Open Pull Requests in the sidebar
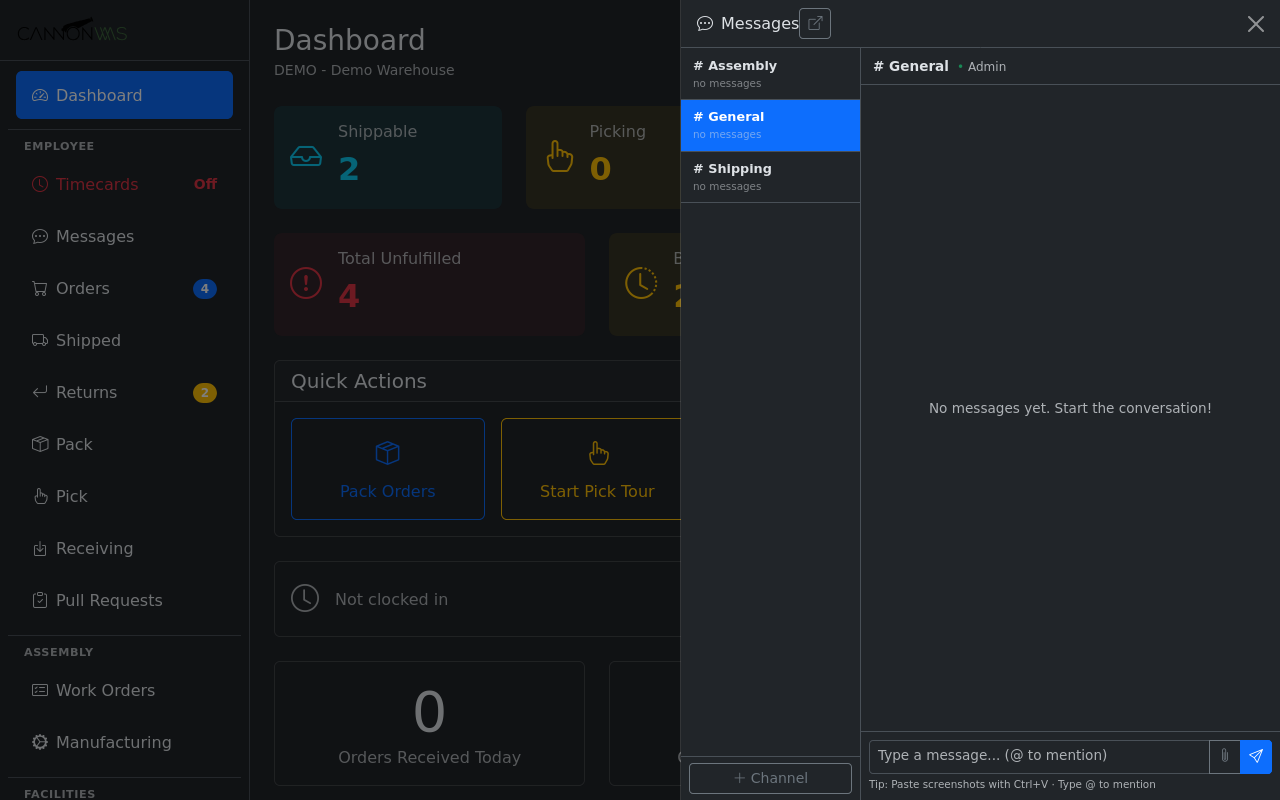Screen dimensions: 1280x800 point(109,600)
